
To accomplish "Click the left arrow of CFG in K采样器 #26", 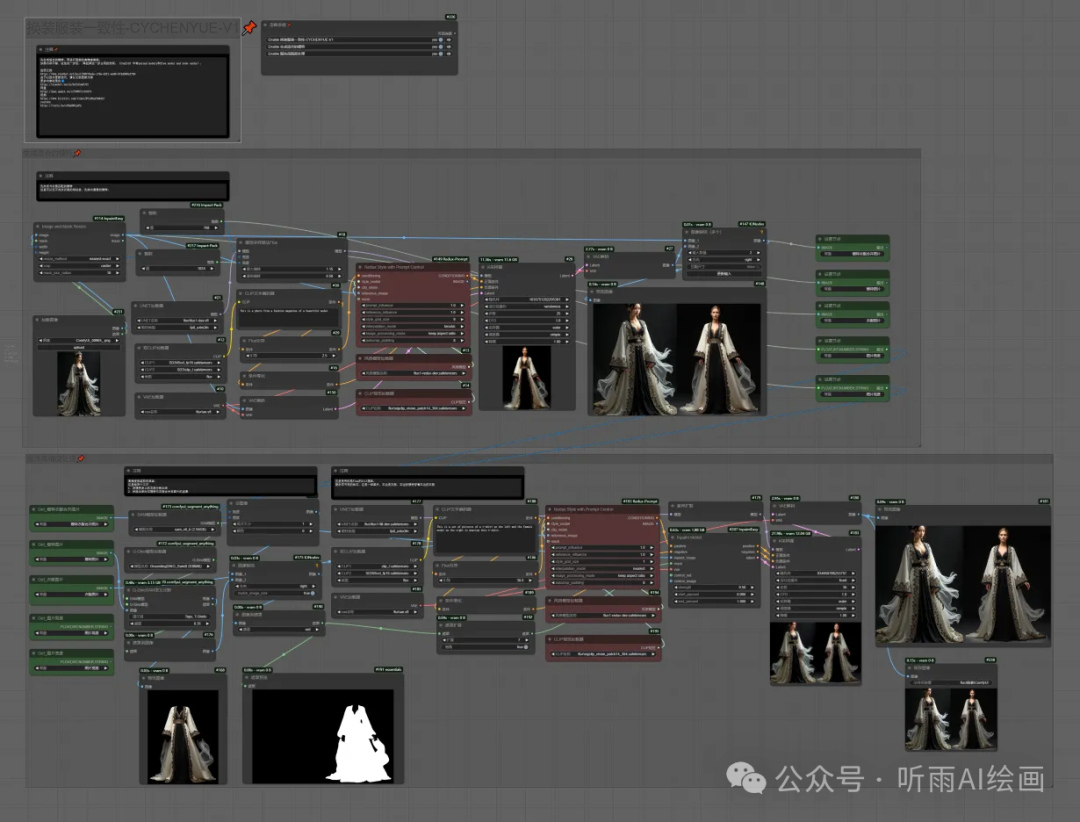I will tap(487, 320).
